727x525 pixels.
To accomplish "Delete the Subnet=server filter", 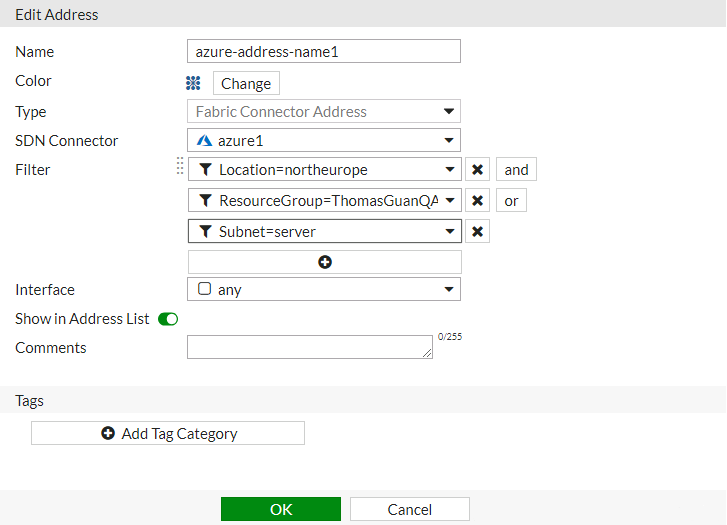I will tap(478, 232).
